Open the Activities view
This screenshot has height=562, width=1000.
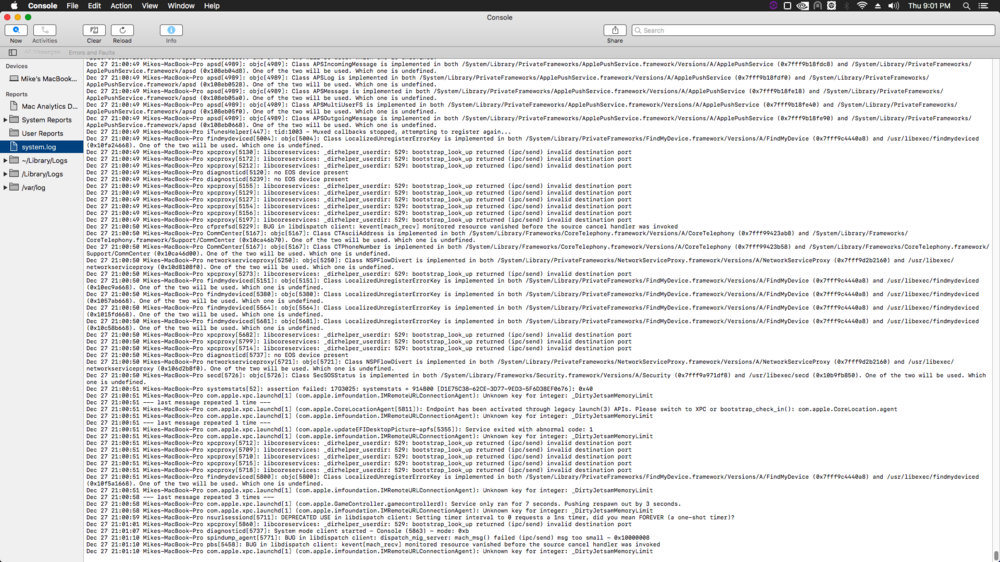tap(45, 30)
